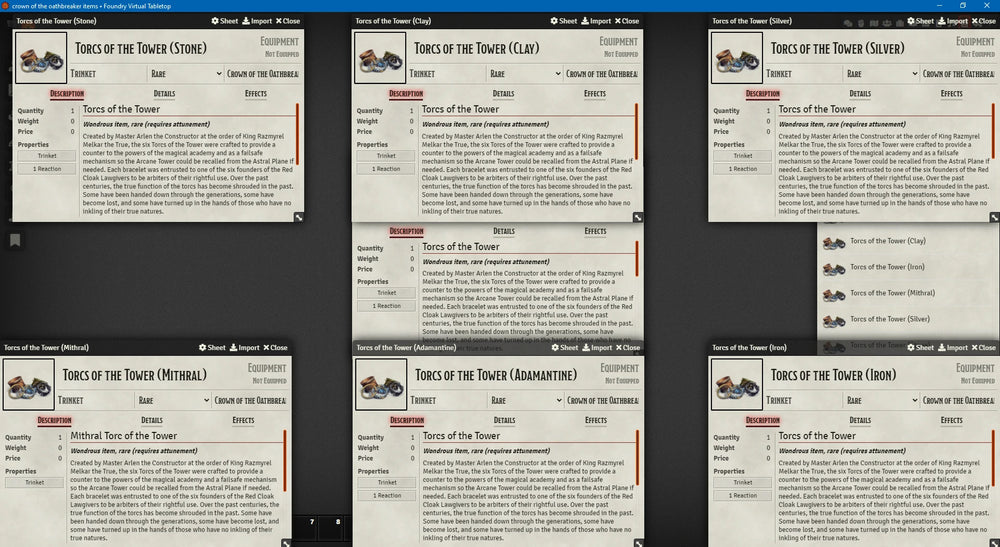The width and height of the screenshot is (1000, 547).
Task: Click the item name field in Iron sheet
Action: pos(840,376)
